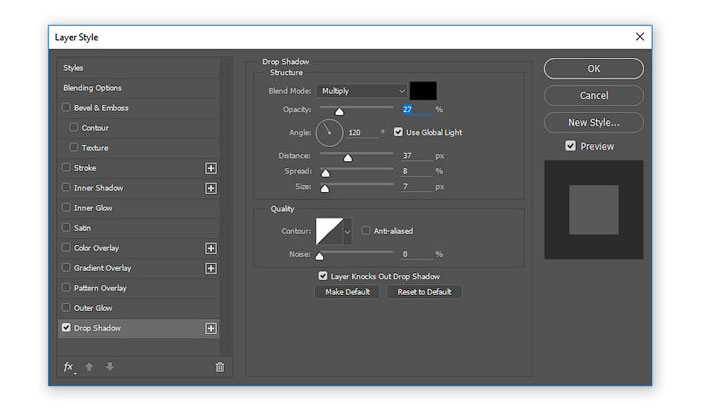
Task: Click the Angle value field showing 120
Action: [x=362, y=133]
